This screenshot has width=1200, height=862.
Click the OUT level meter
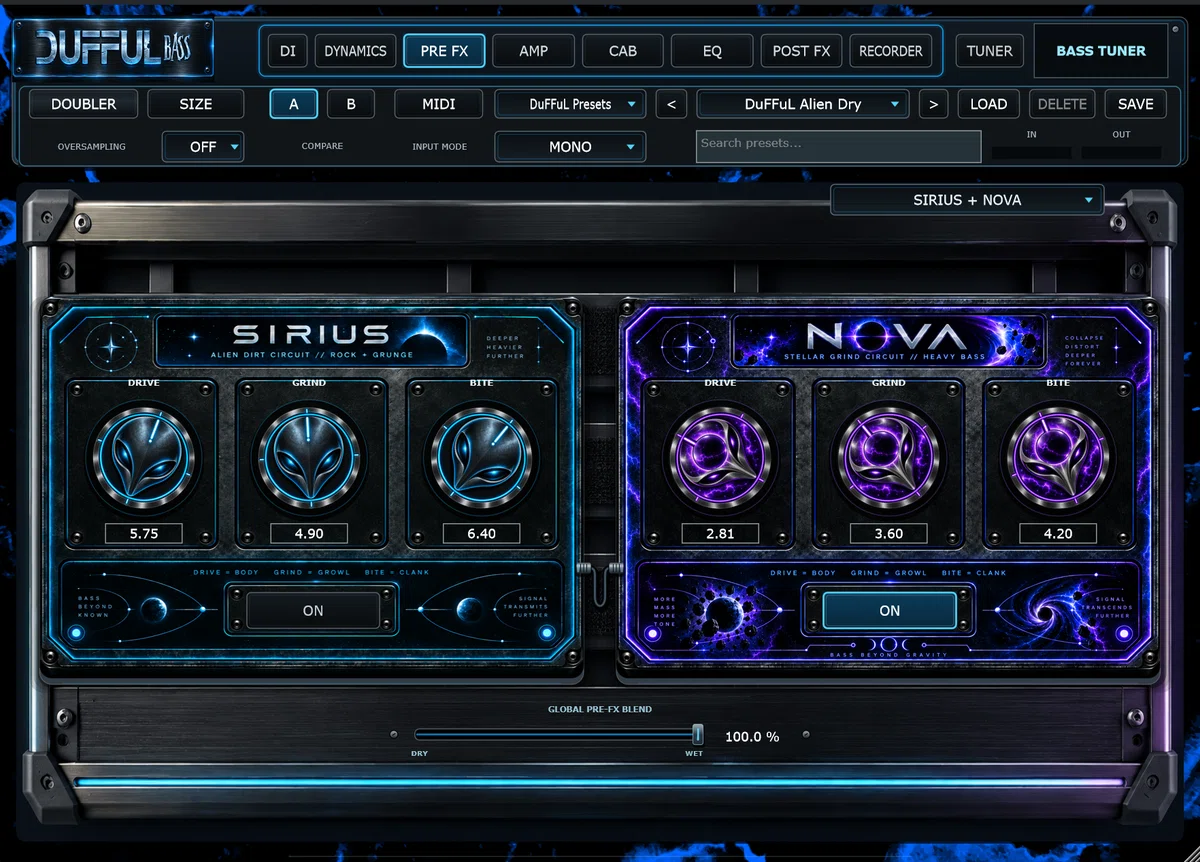tap(1121, 153)
